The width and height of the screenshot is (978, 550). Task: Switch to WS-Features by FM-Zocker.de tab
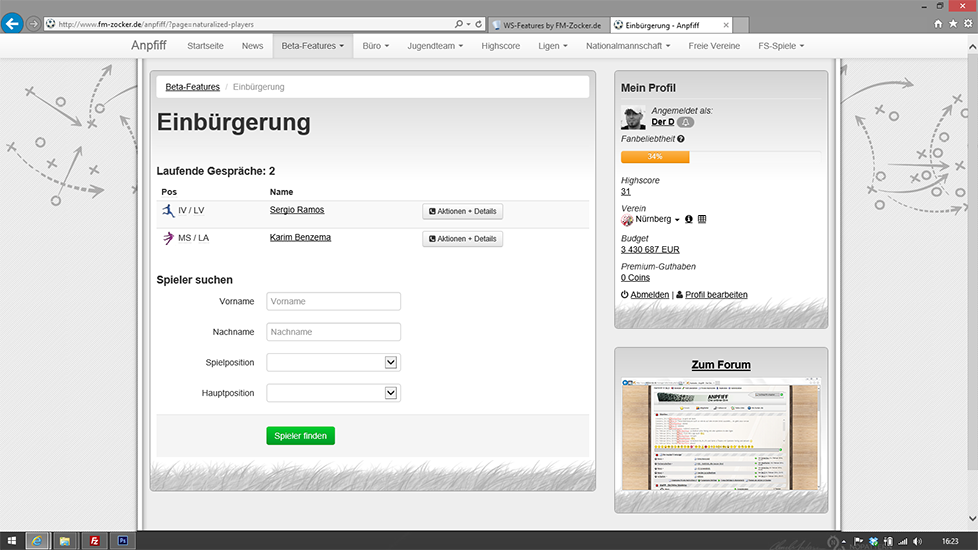click(x=550, y=23)
